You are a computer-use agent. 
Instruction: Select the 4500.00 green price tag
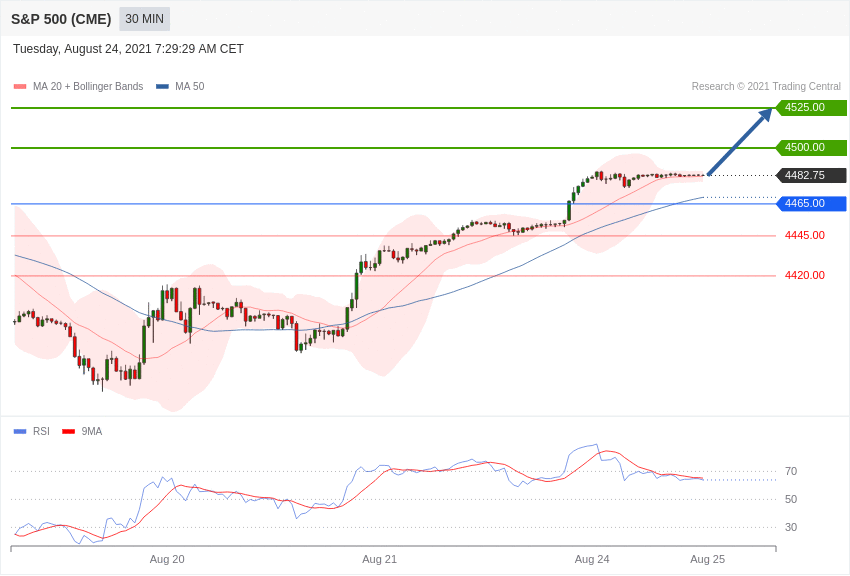[x=811, y=148]
